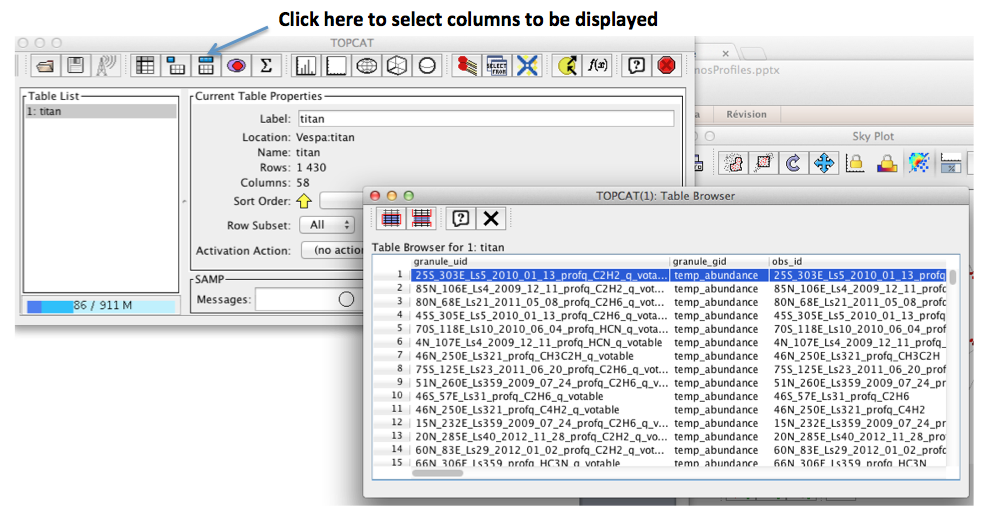Edit the Label field containing titan
The image size is (990, 520).
[x=486, y=119]
